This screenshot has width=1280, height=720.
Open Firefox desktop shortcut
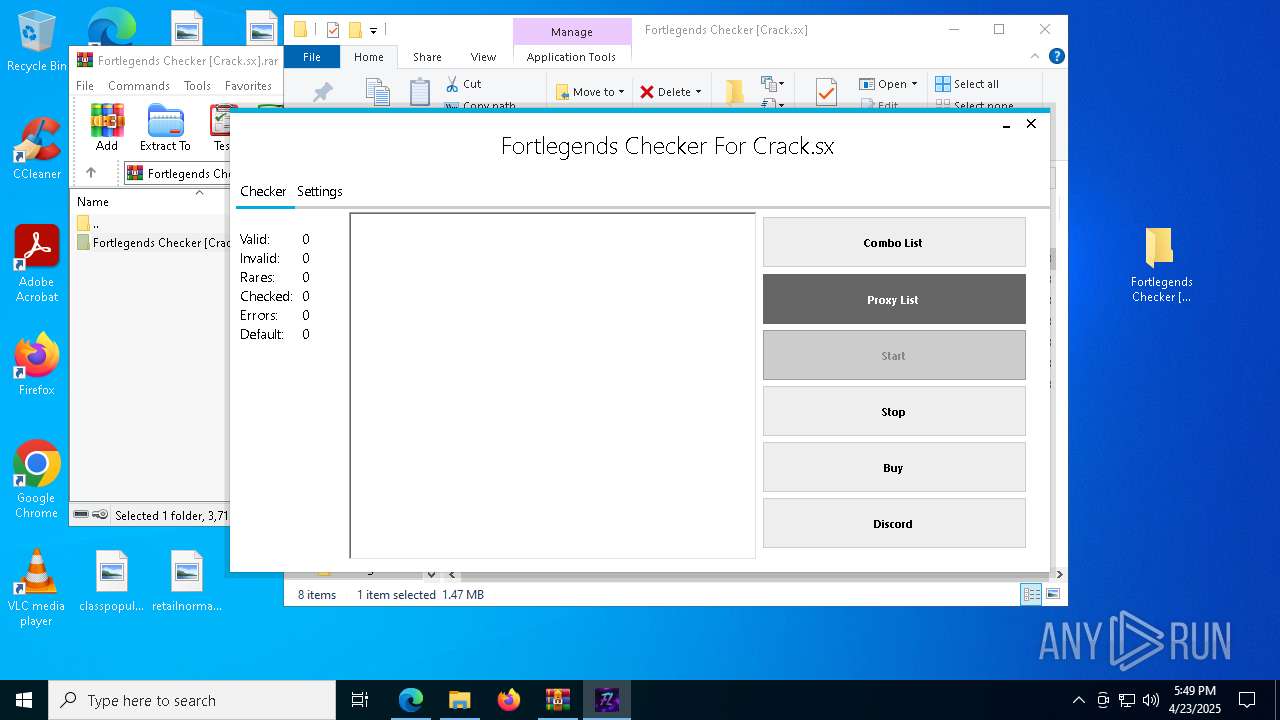coord(36,364)
